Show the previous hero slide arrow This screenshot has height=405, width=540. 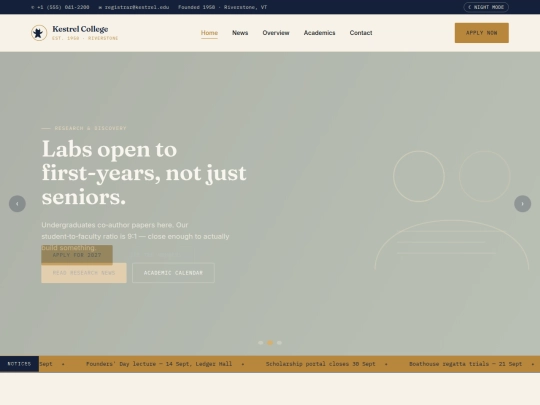17,204
